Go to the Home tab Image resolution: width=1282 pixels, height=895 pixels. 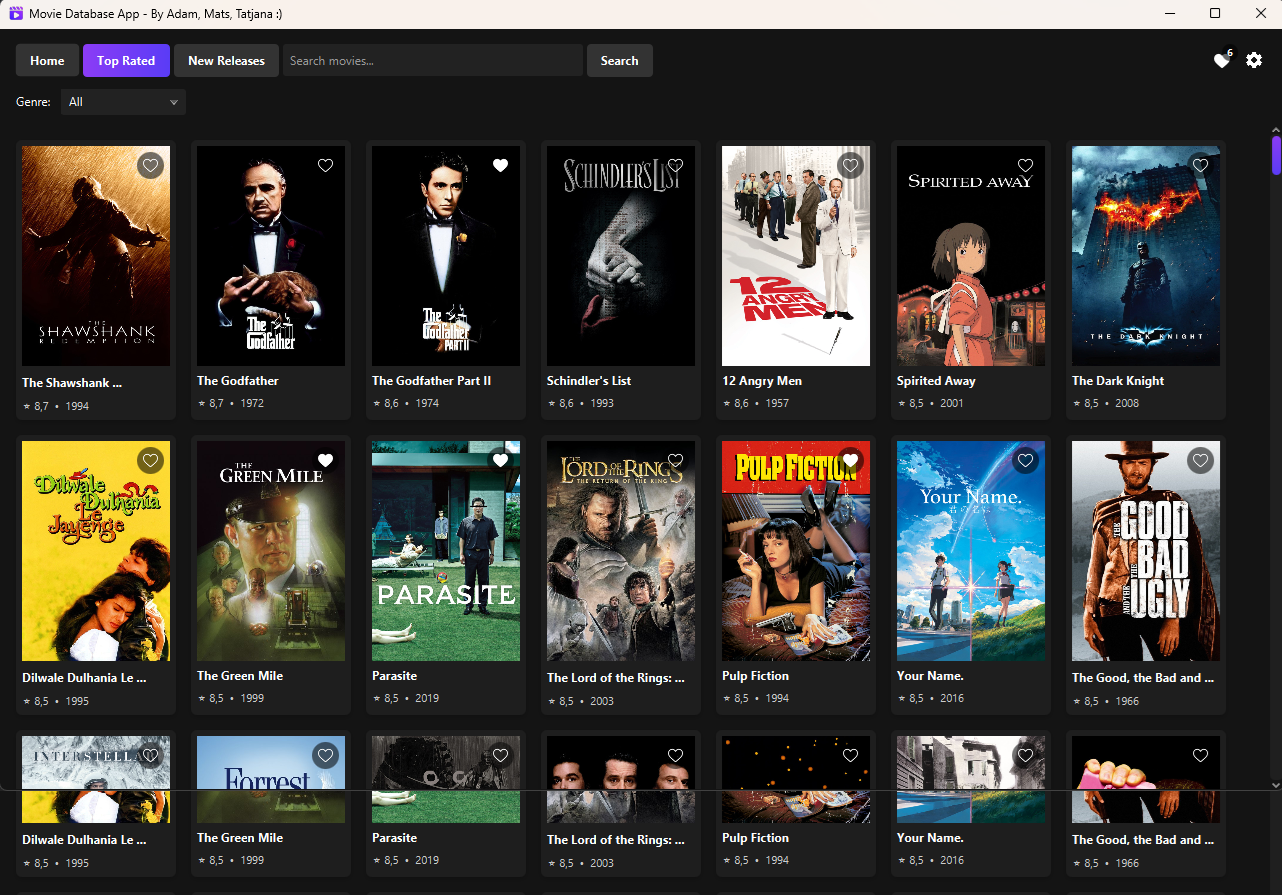(46, 60)
